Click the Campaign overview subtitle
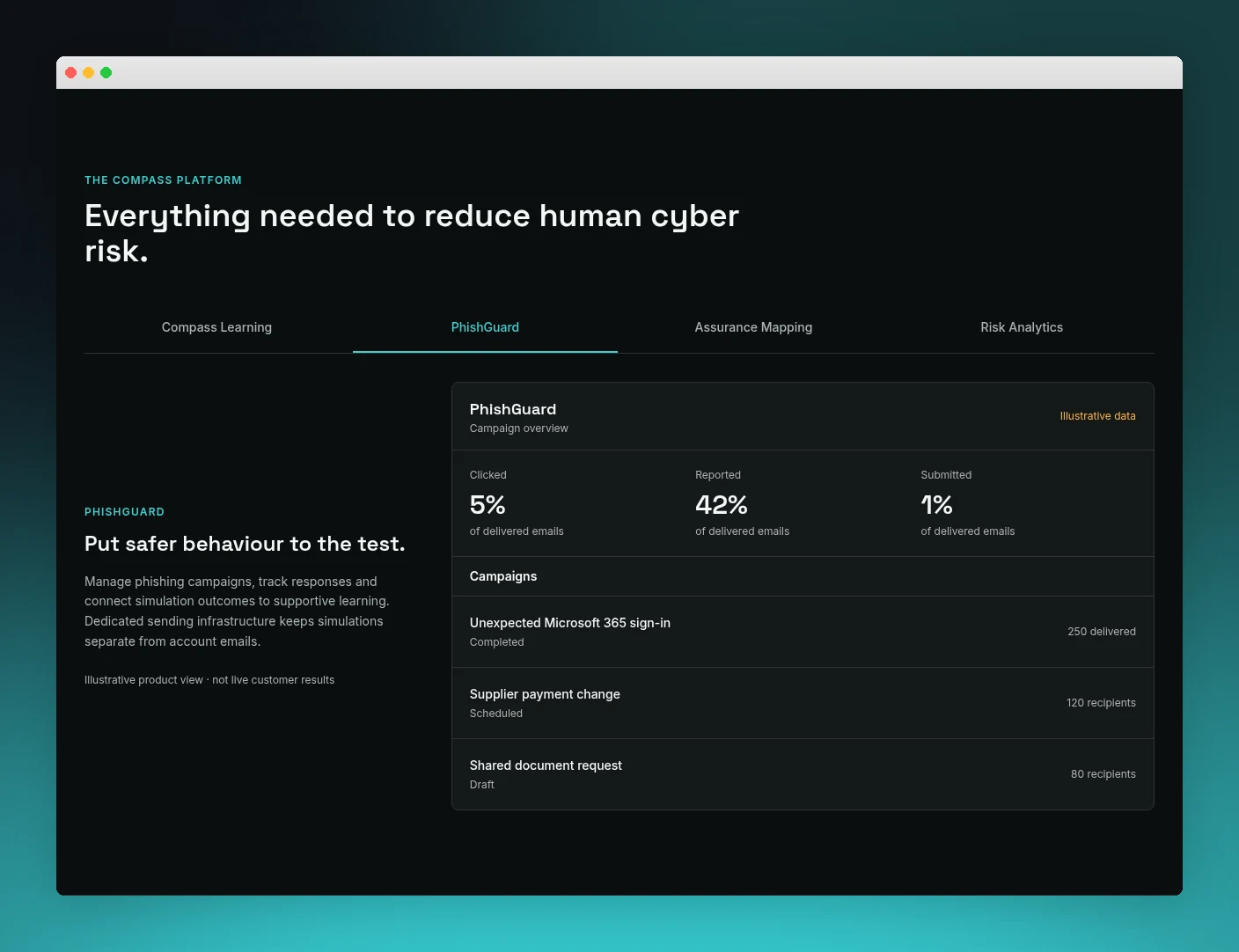Image resolution: width=1239 pixels, height=952 pixels. pos(518,428)
